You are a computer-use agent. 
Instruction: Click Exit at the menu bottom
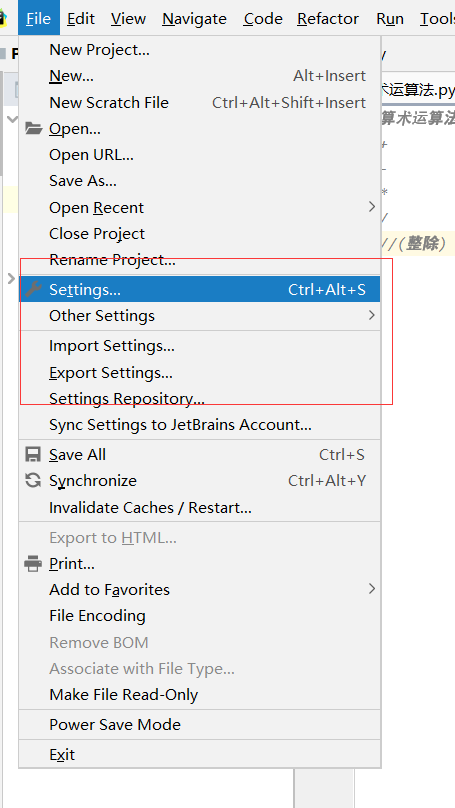[200, 755]
